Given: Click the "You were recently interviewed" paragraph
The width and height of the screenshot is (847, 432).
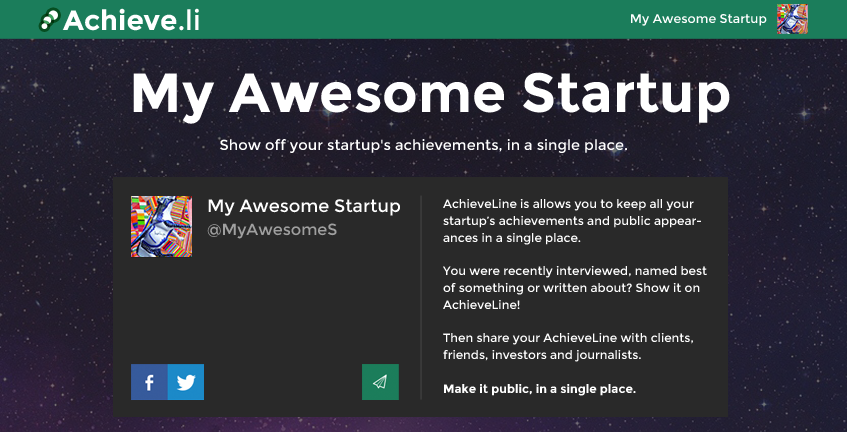Looking at the screenshot, I should (x=574, y=287).
